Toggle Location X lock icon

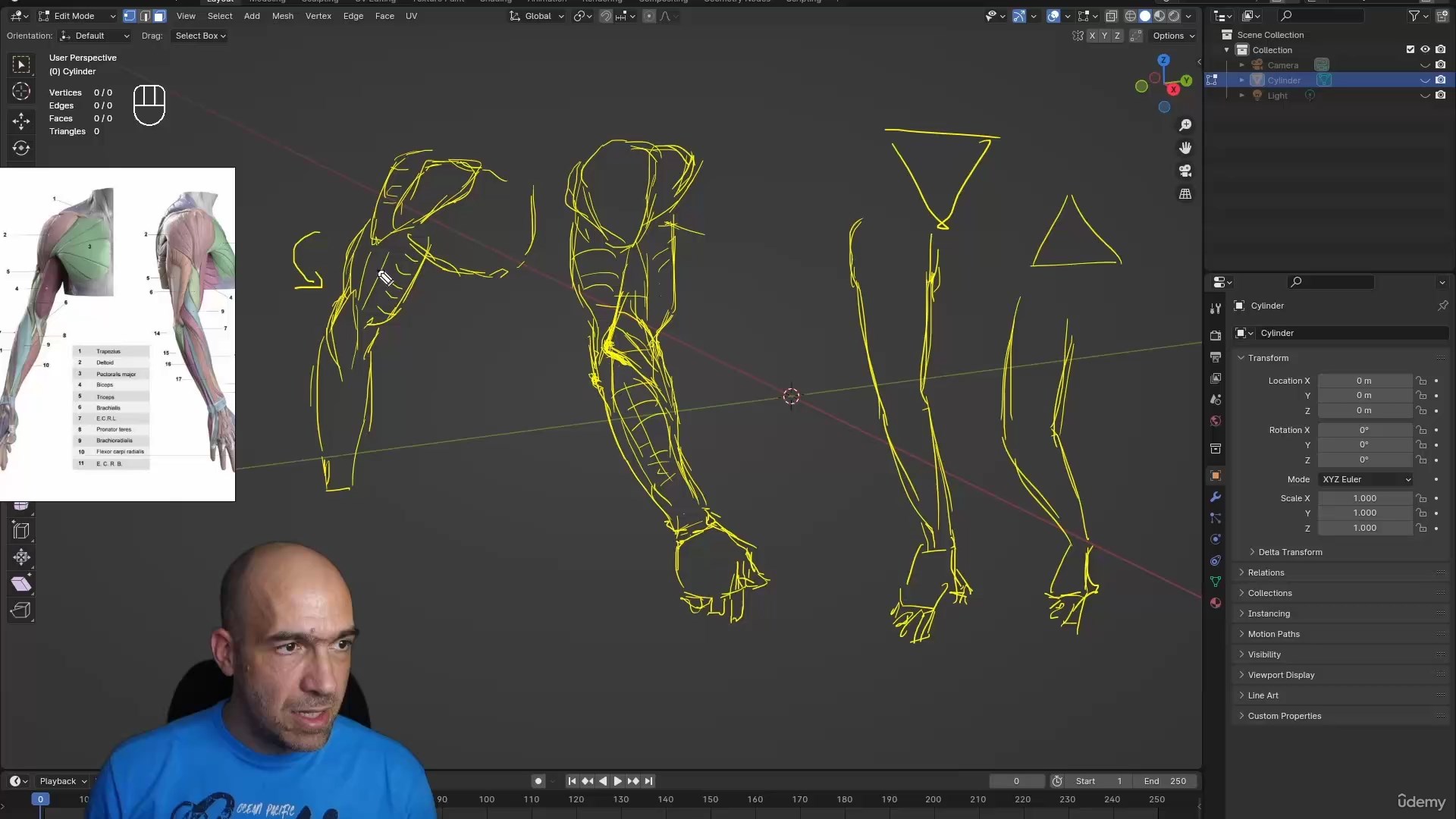1422,381
